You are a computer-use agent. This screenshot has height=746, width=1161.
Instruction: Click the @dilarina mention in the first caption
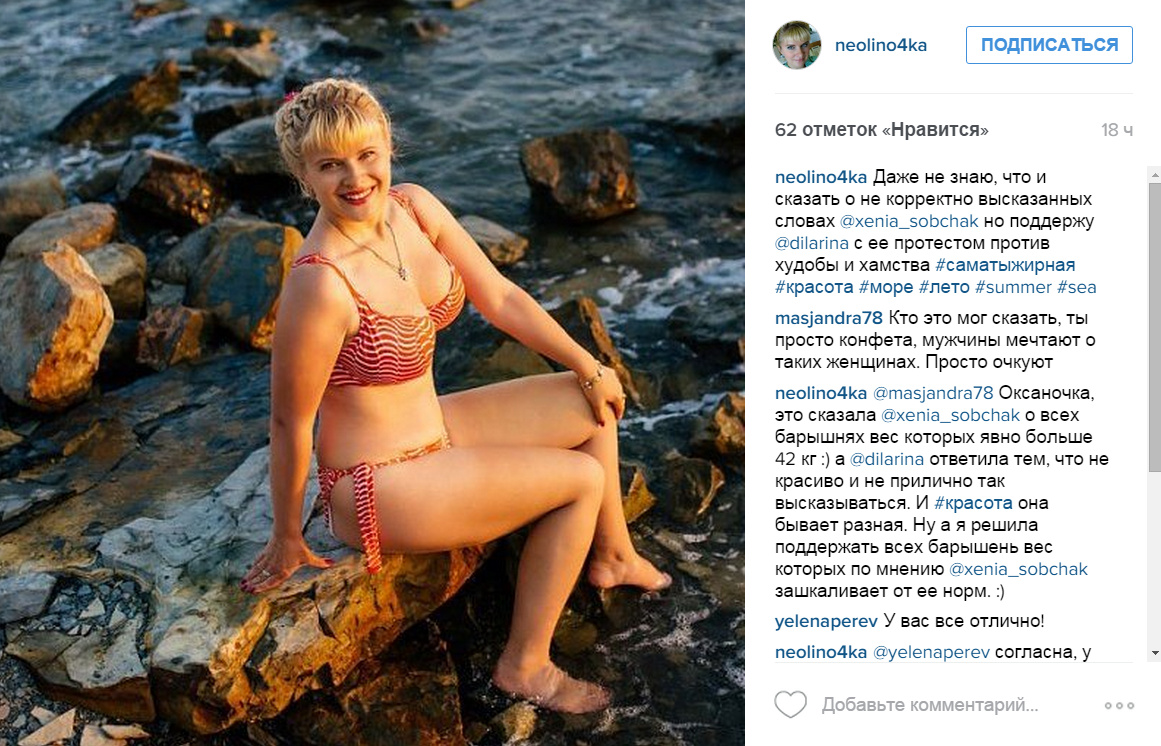coord(812,243)
